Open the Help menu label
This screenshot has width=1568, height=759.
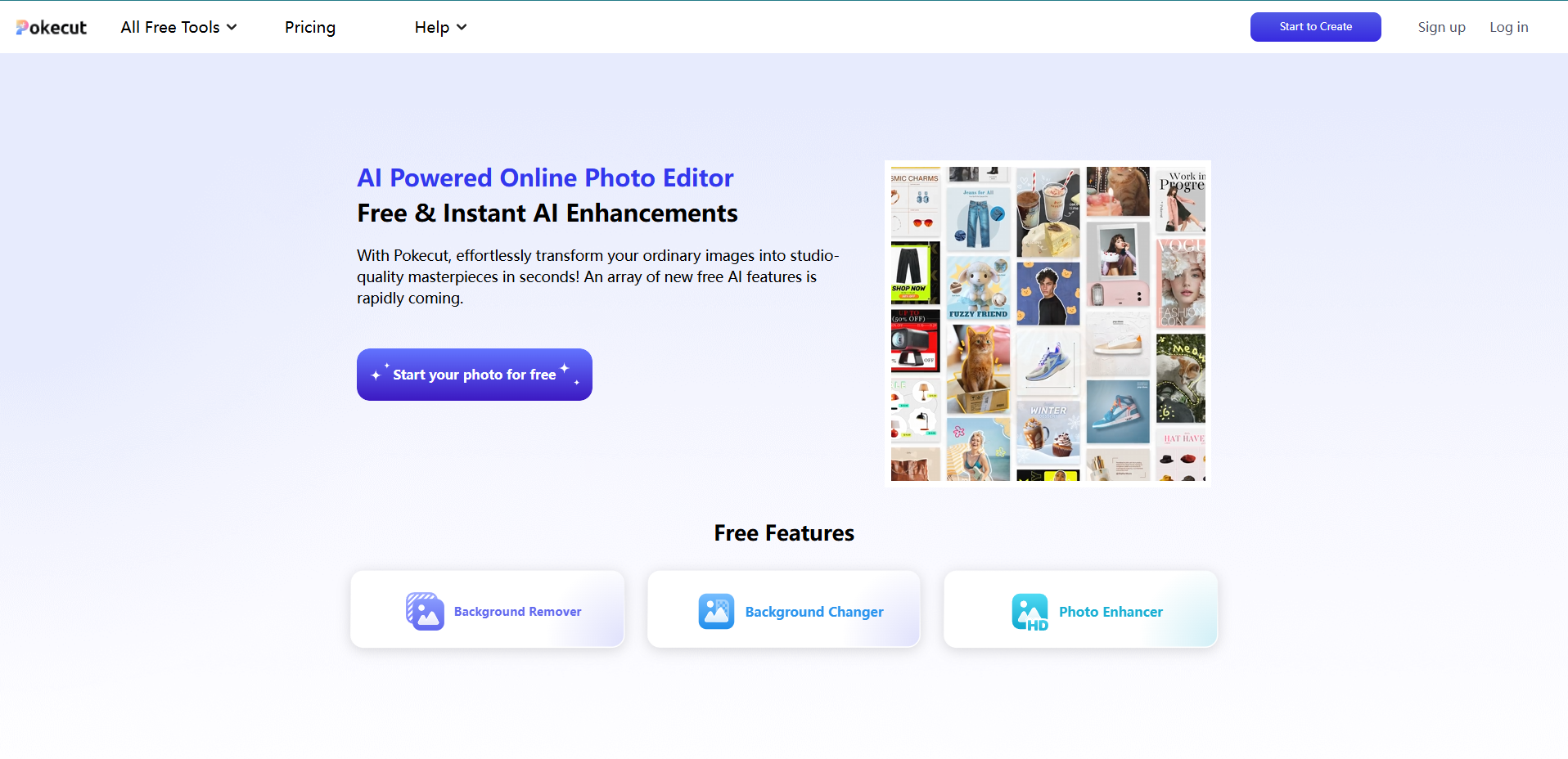pos(432,27)
